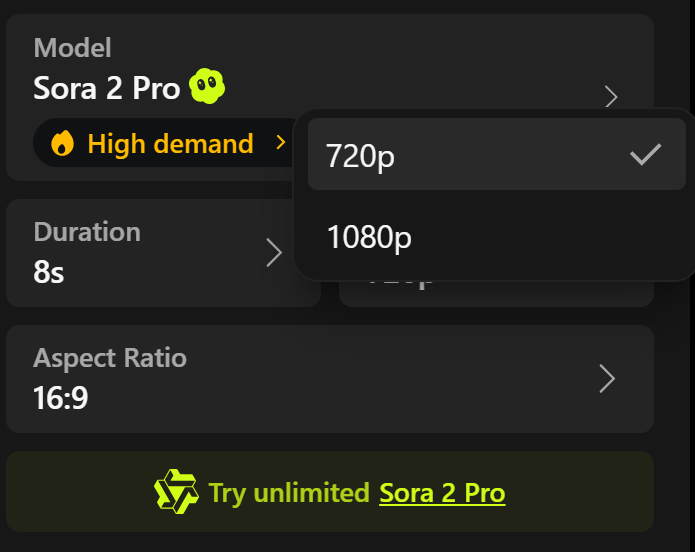Click the small arrow on the High demand badge
The height and width of the screenshot is (552, 695).
pyautogui.click(x=280, y=144)
